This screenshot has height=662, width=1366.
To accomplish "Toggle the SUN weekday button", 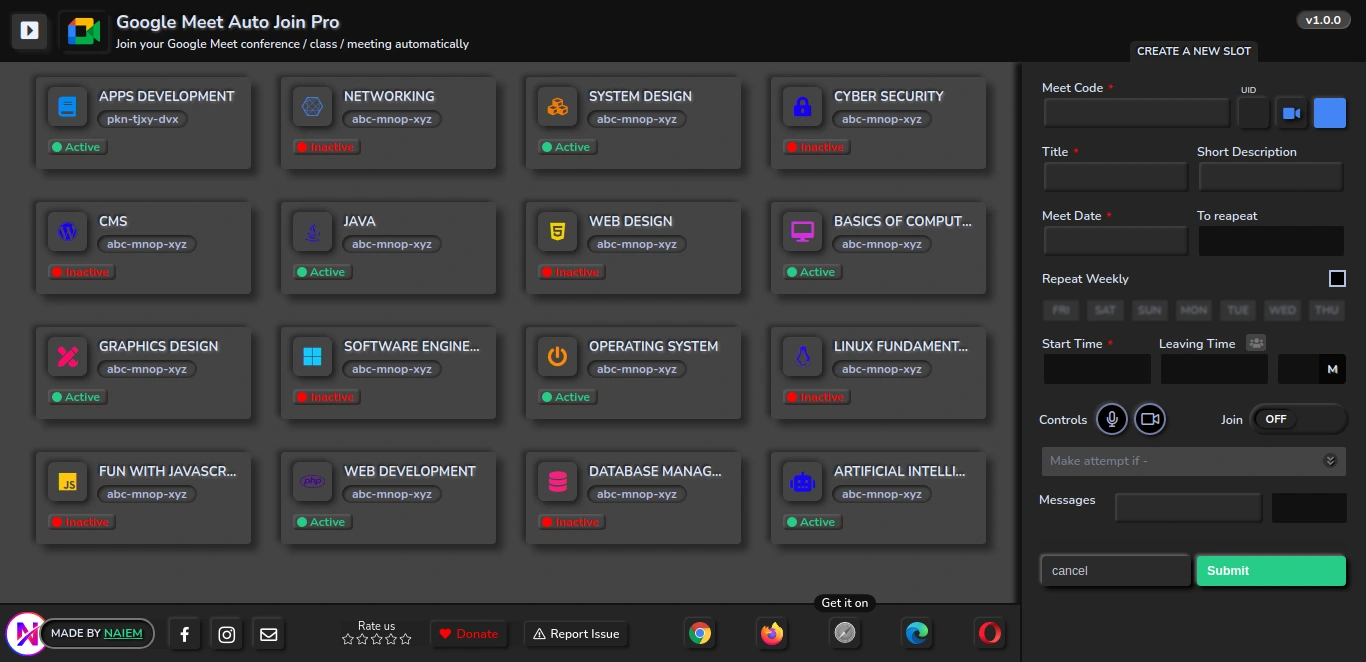I will tap(1150, 310).
